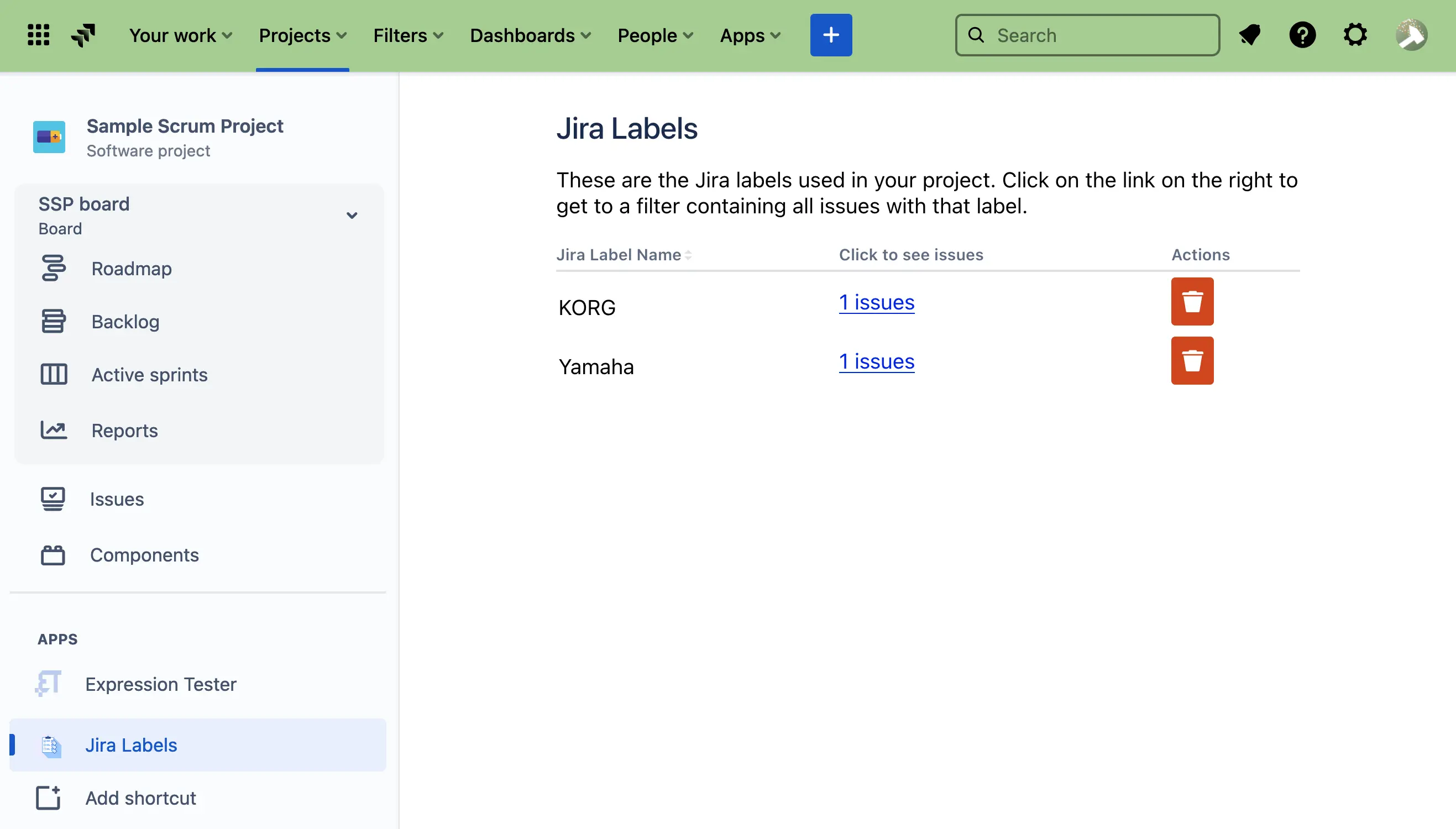View issues for KORG label

[876, 302]
